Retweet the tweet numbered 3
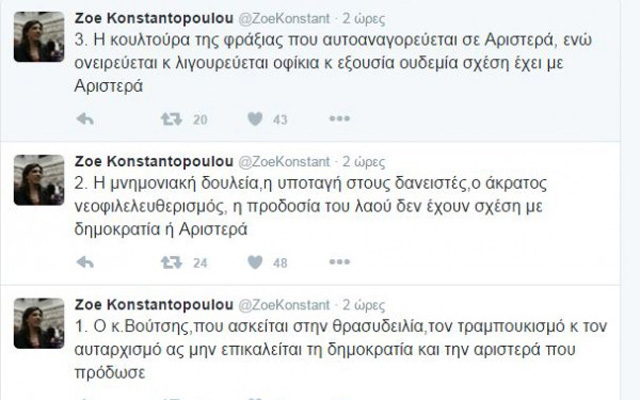 click(172, 120)
